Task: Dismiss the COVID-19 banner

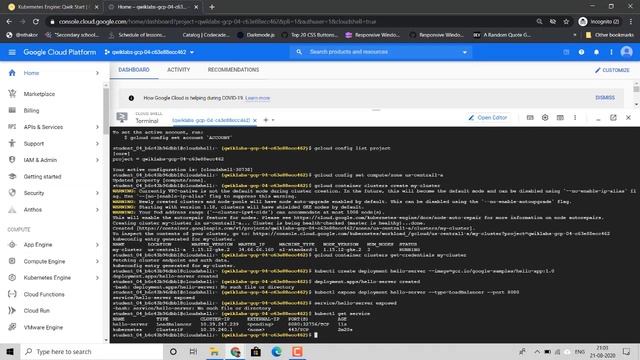Action: point(605,98)
